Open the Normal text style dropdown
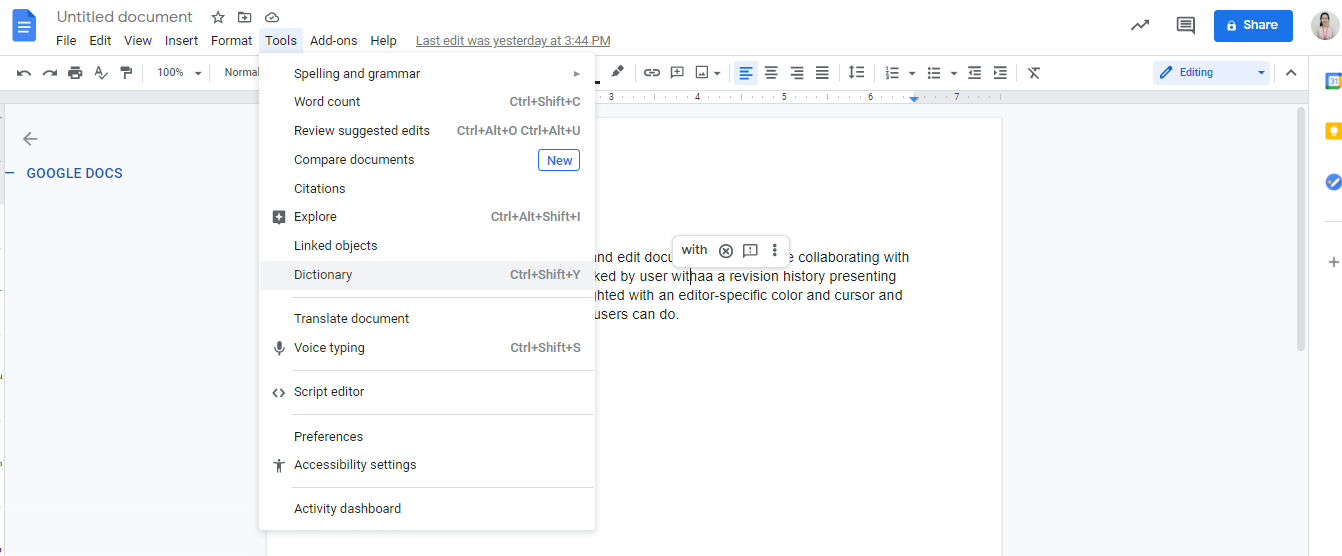The image size is (1342, 556). point(240,73)
